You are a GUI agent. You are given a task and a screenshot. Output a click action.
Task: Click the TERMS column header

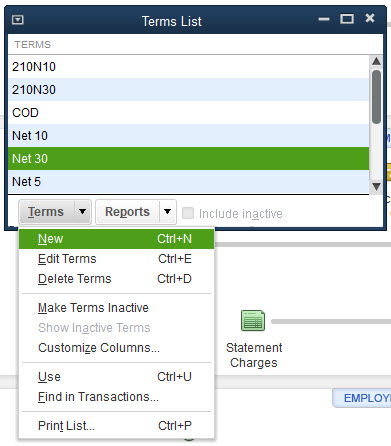point(33,45)
